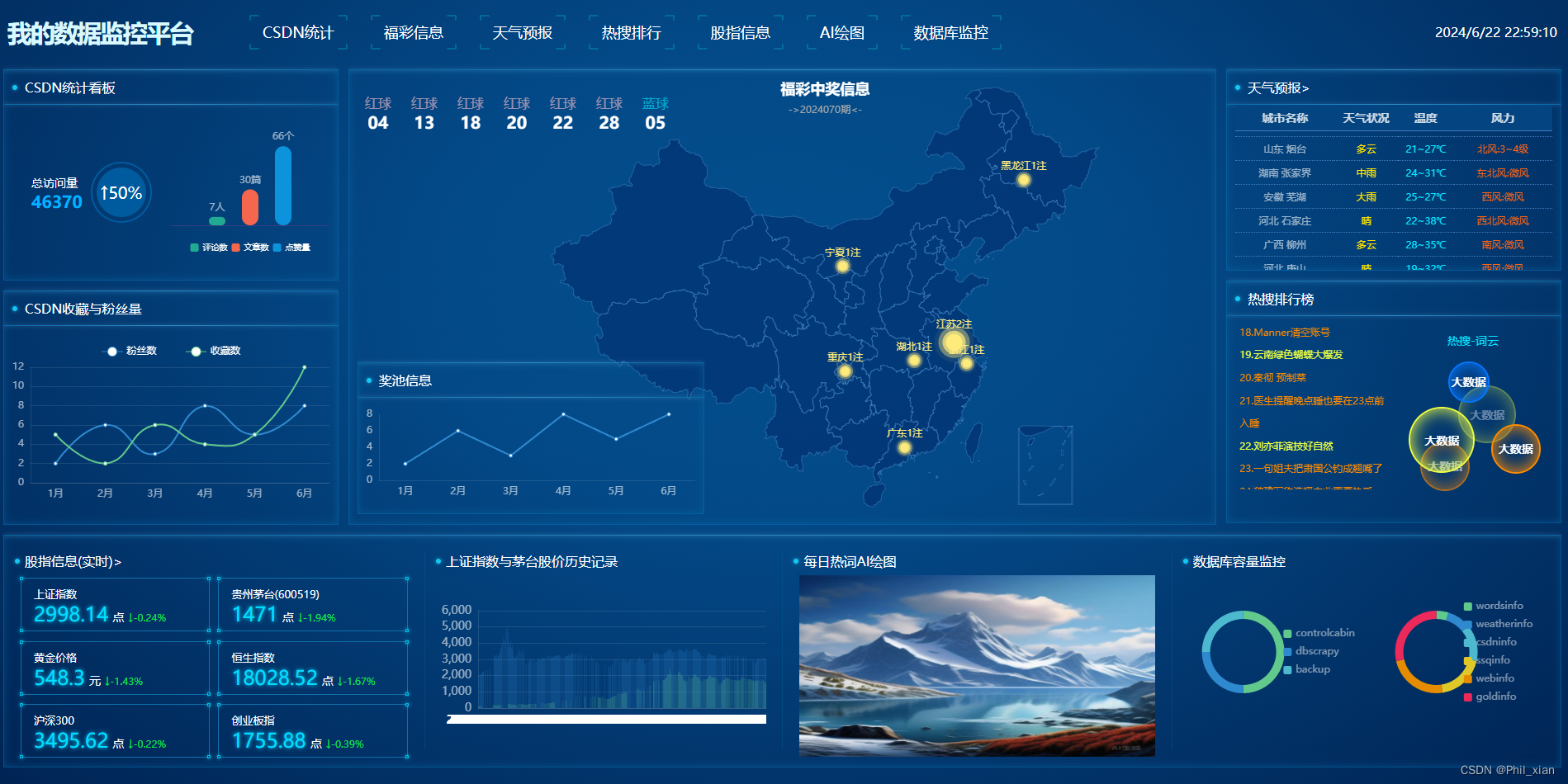Click the ↑50% visit growth circle
The height and width of the screenshot is (784, 1568).
(x=121, y=193)
